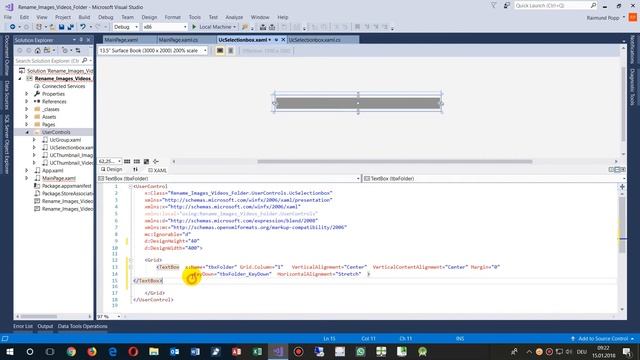640x360 pixels.
Task: Toggle the snap to gridlines icon
Action: (x=137, y=162)
